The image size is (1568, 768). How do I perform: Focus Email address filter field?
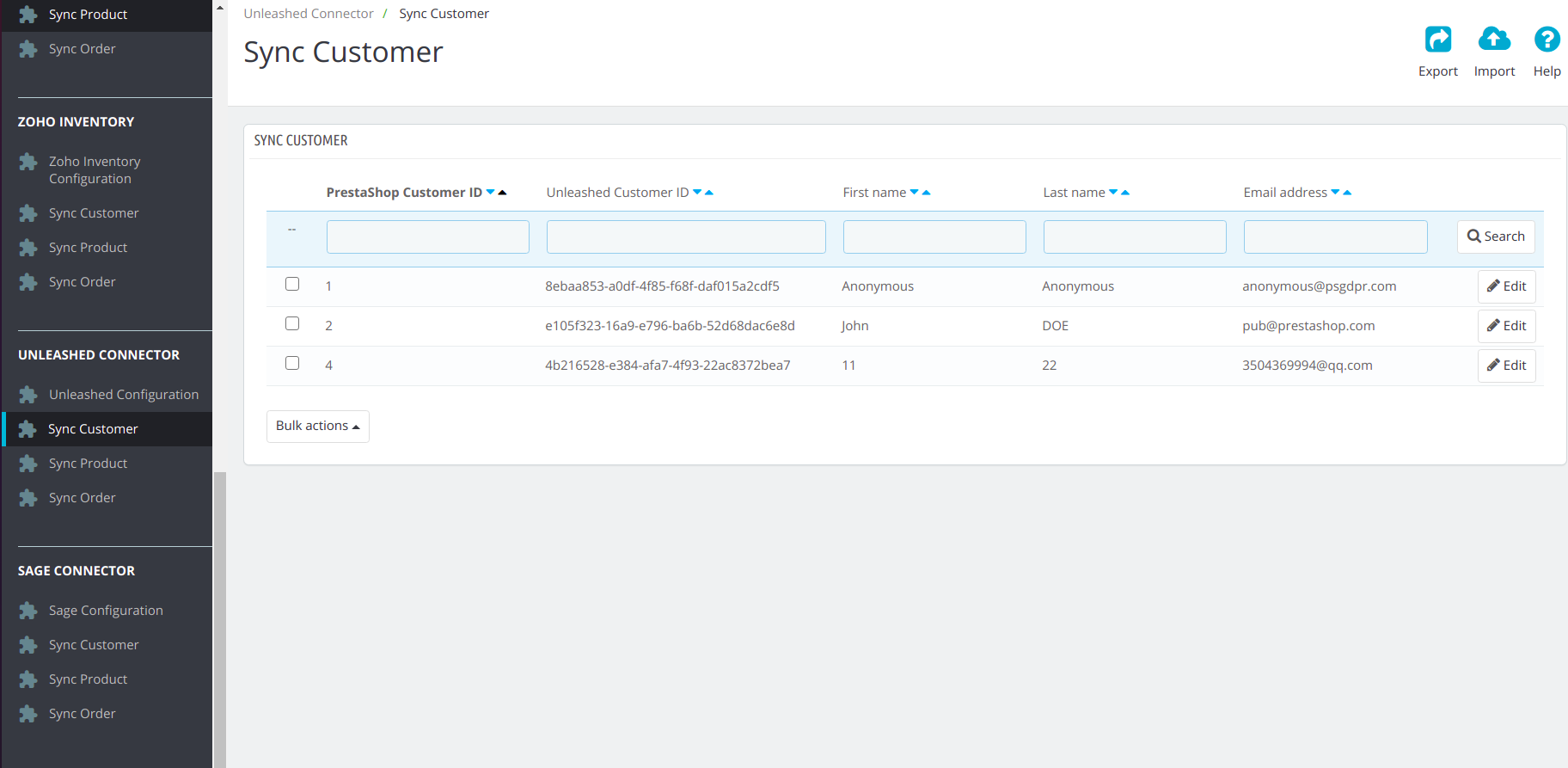click(1335, 237)
